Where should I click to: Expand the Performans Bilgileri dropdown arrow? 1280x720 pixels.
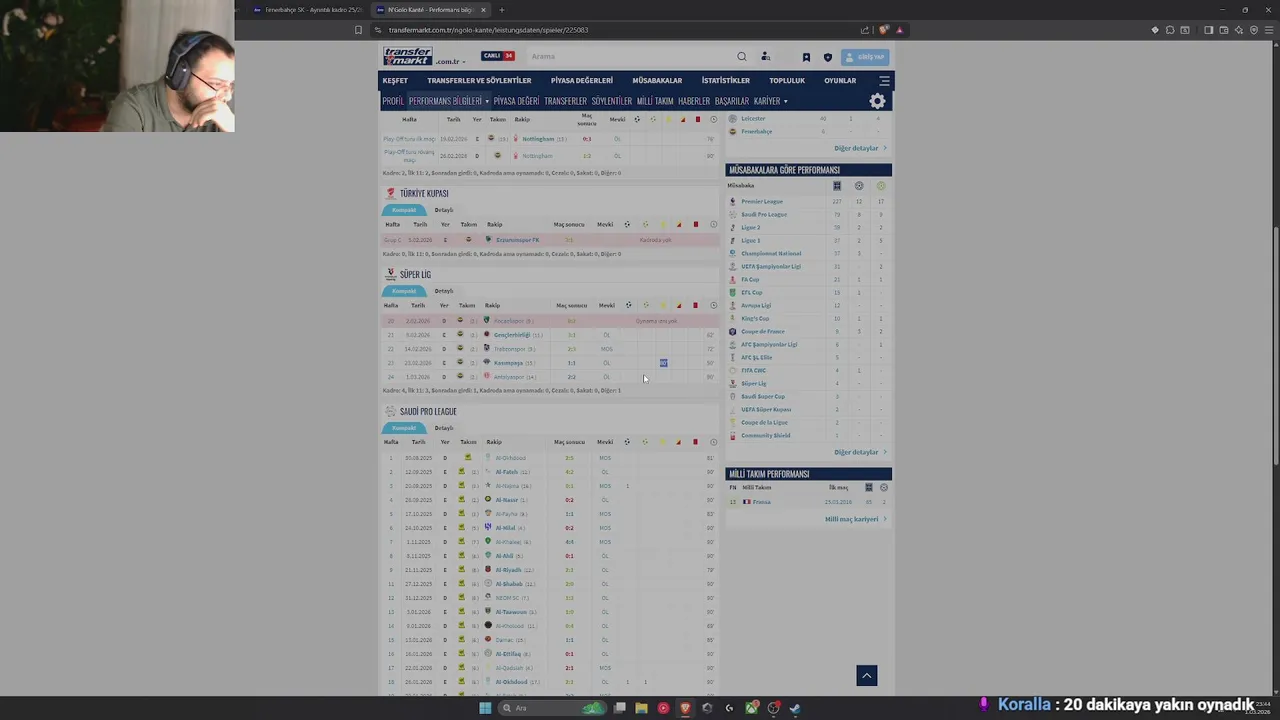point(487,101)
